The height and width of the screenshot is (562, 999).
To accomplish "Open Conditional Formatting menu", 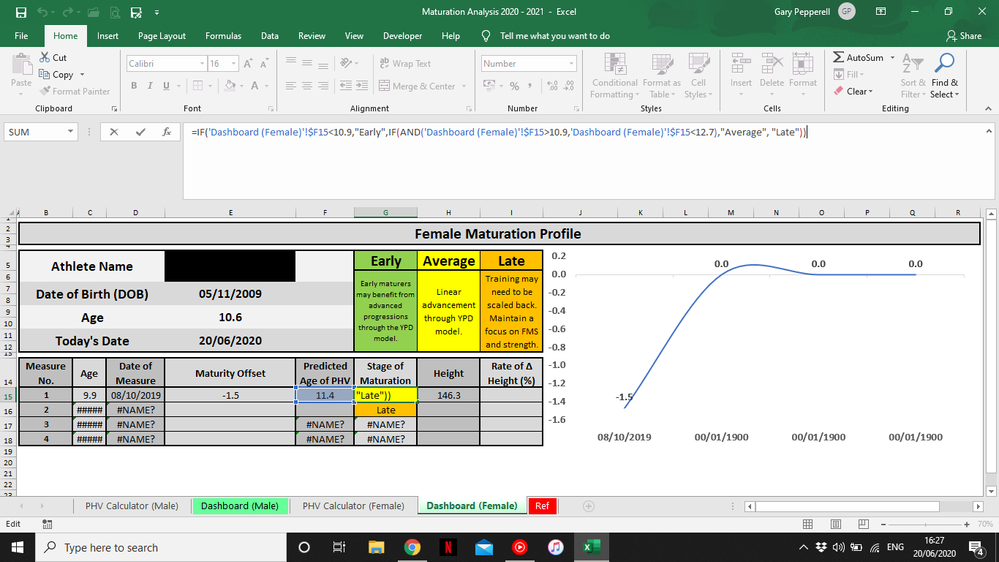I will coord(614,75).
